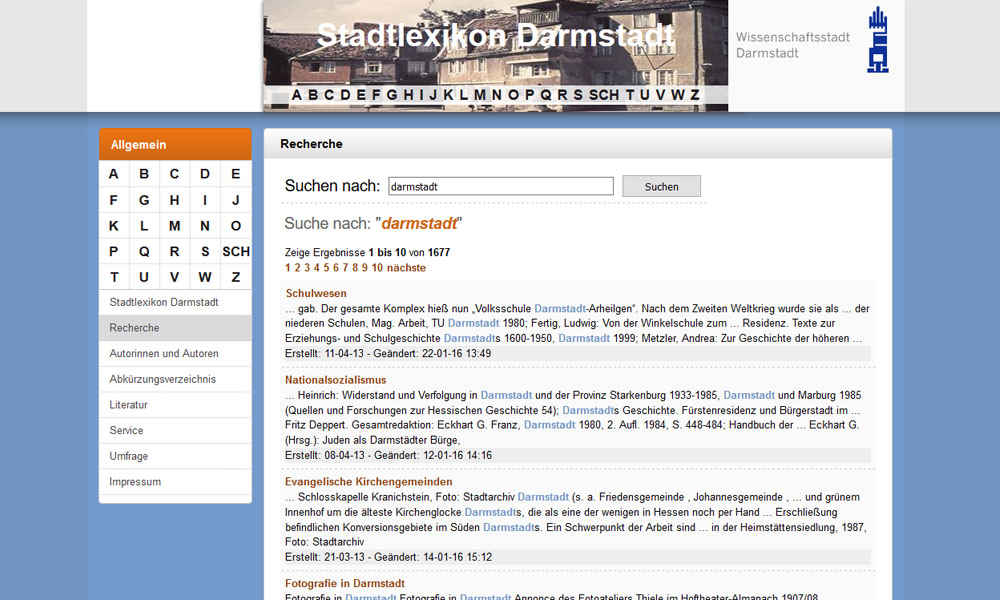
Task: Open the Schulwesen search result
Action: [x=316, y=294]
